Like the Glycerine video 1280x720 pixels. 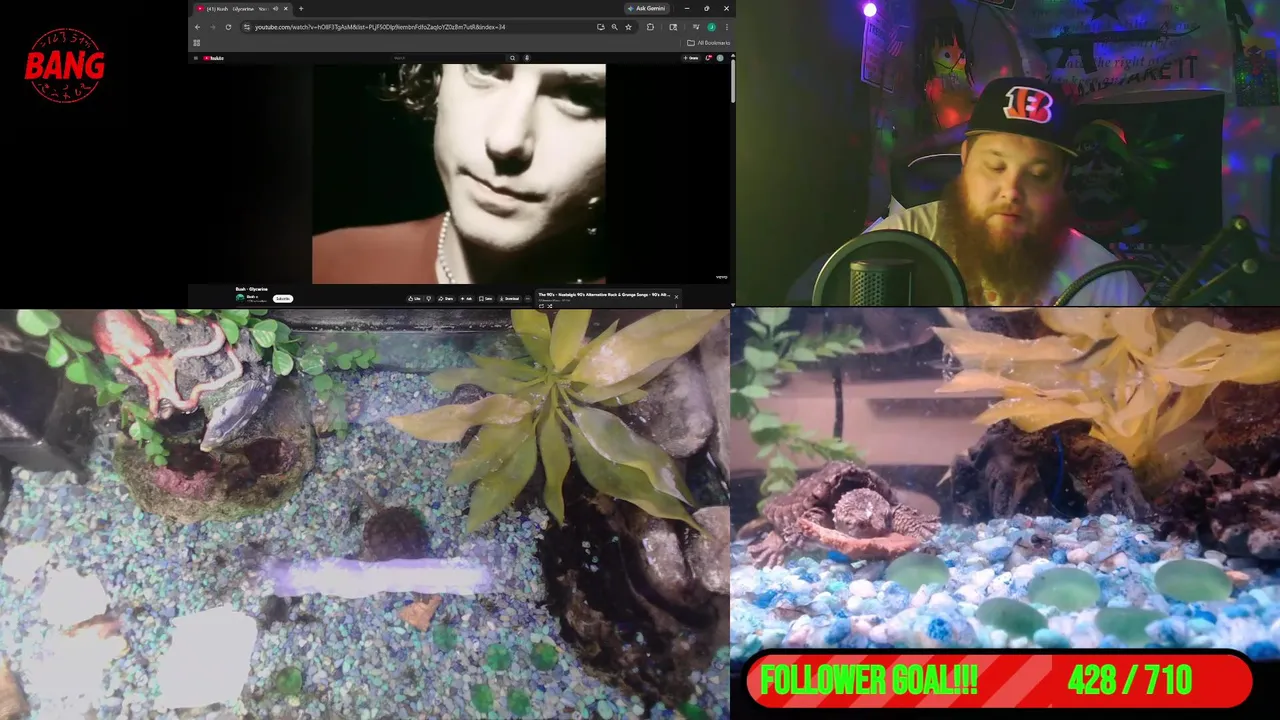click(x=414, y=298)
